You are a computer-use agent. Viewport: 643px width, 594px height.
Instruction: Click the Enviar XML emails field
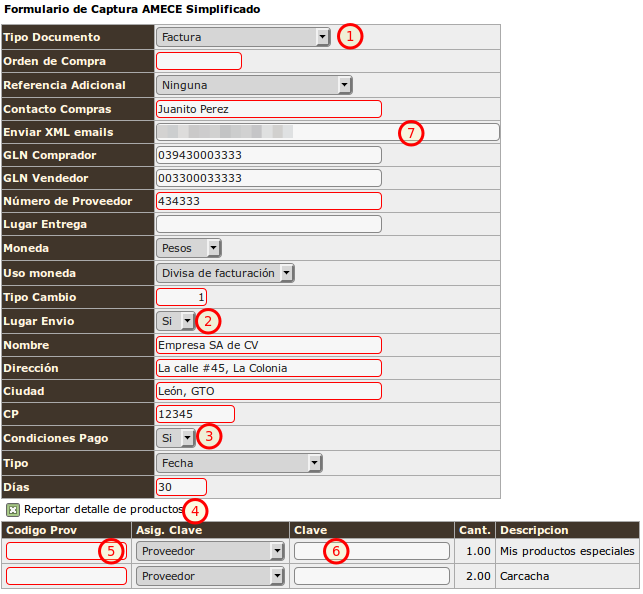327,132
